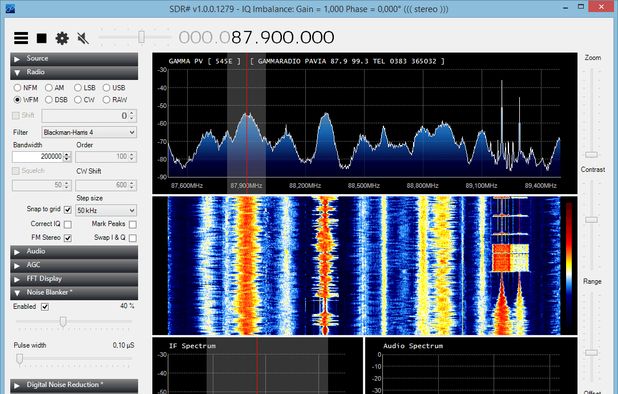The width and height of the screenshot is (618, 394).
Task: Toggle the Snap to grid checkbox
Action: [x=68, y=210]
